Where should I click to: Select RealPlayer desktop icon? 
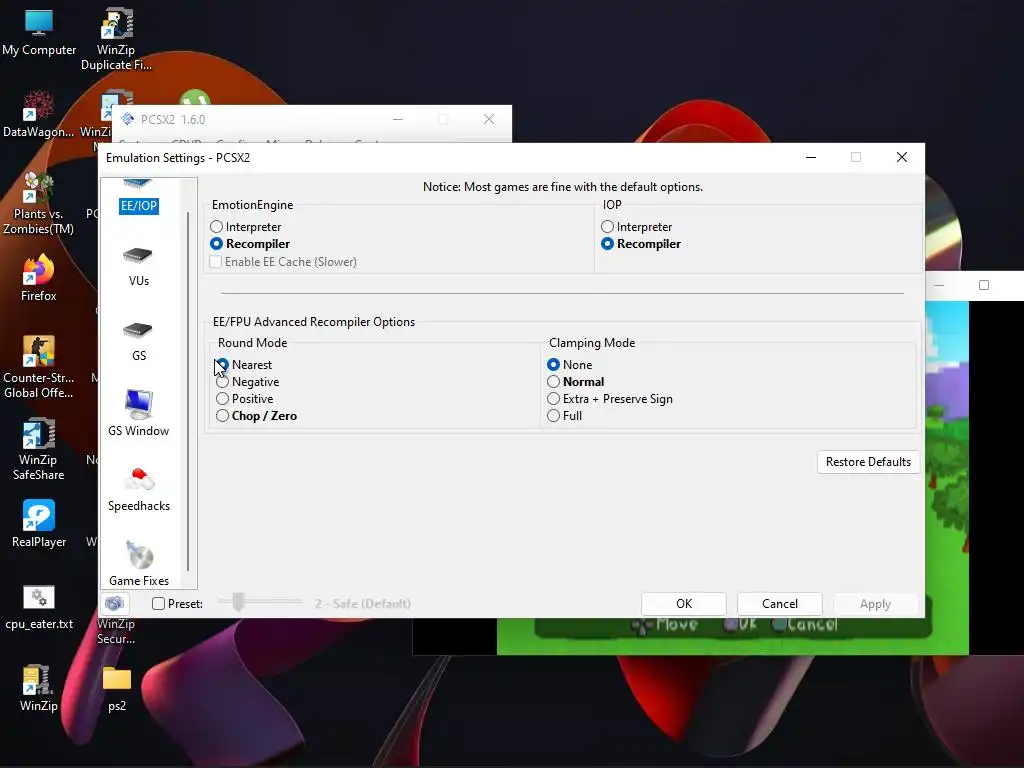pos(39,524)
